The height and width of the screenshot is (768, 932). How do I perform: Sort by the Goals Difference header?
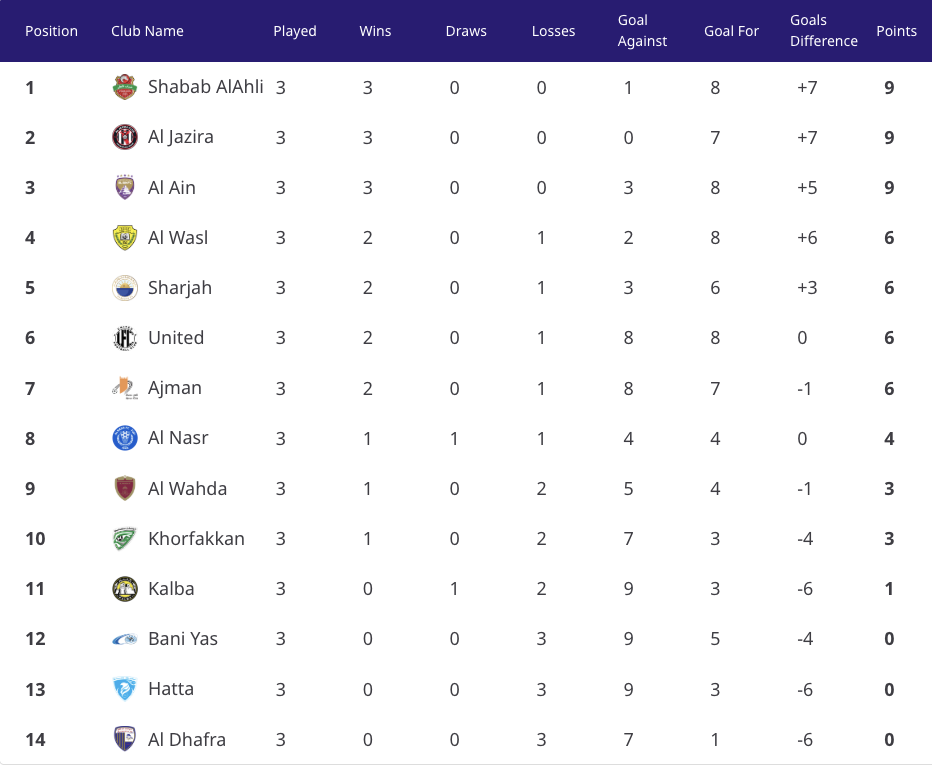[824, 30]
